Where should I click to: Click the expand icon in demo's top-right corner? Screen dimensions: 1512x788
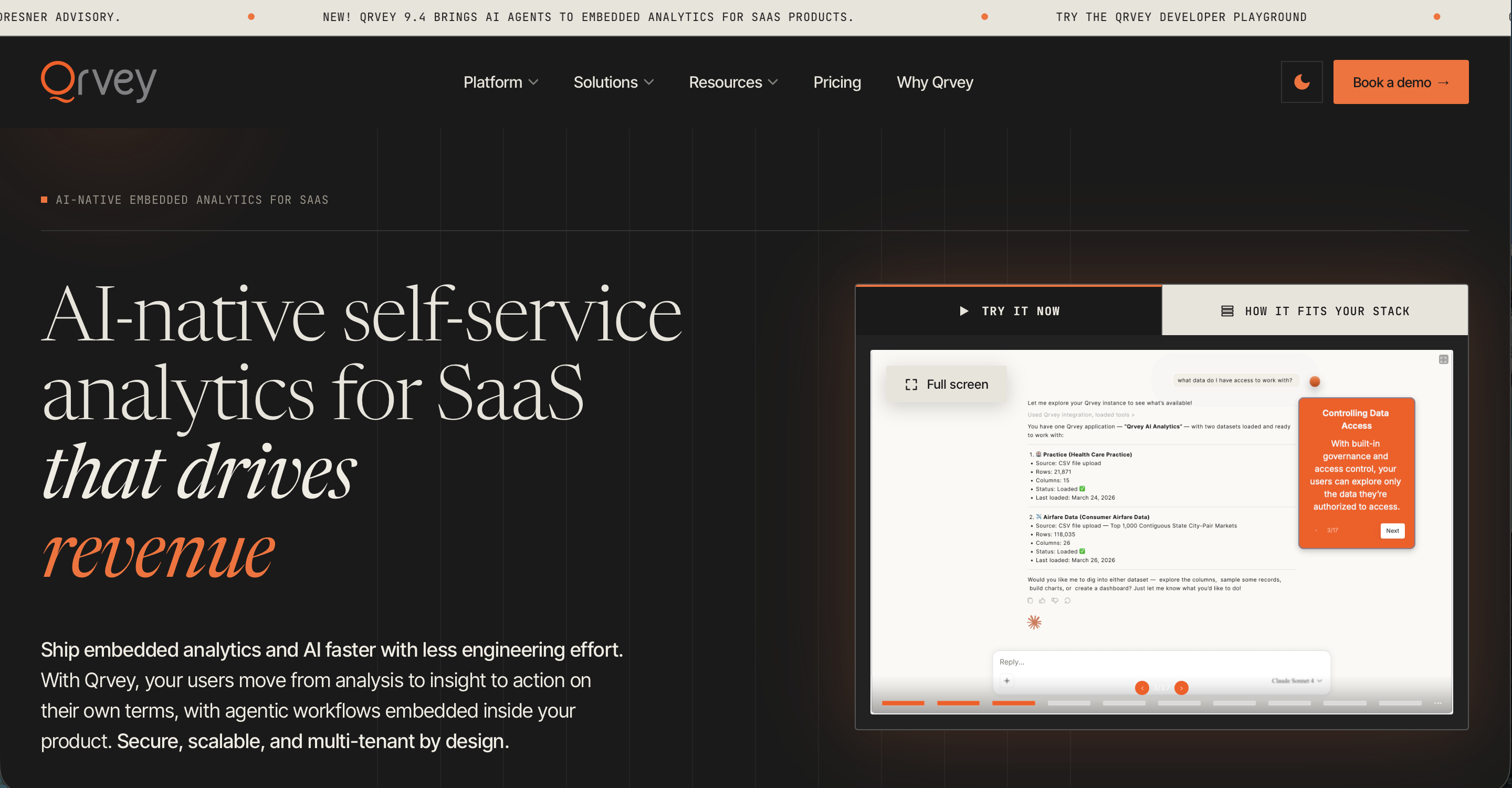(1443, 359)
